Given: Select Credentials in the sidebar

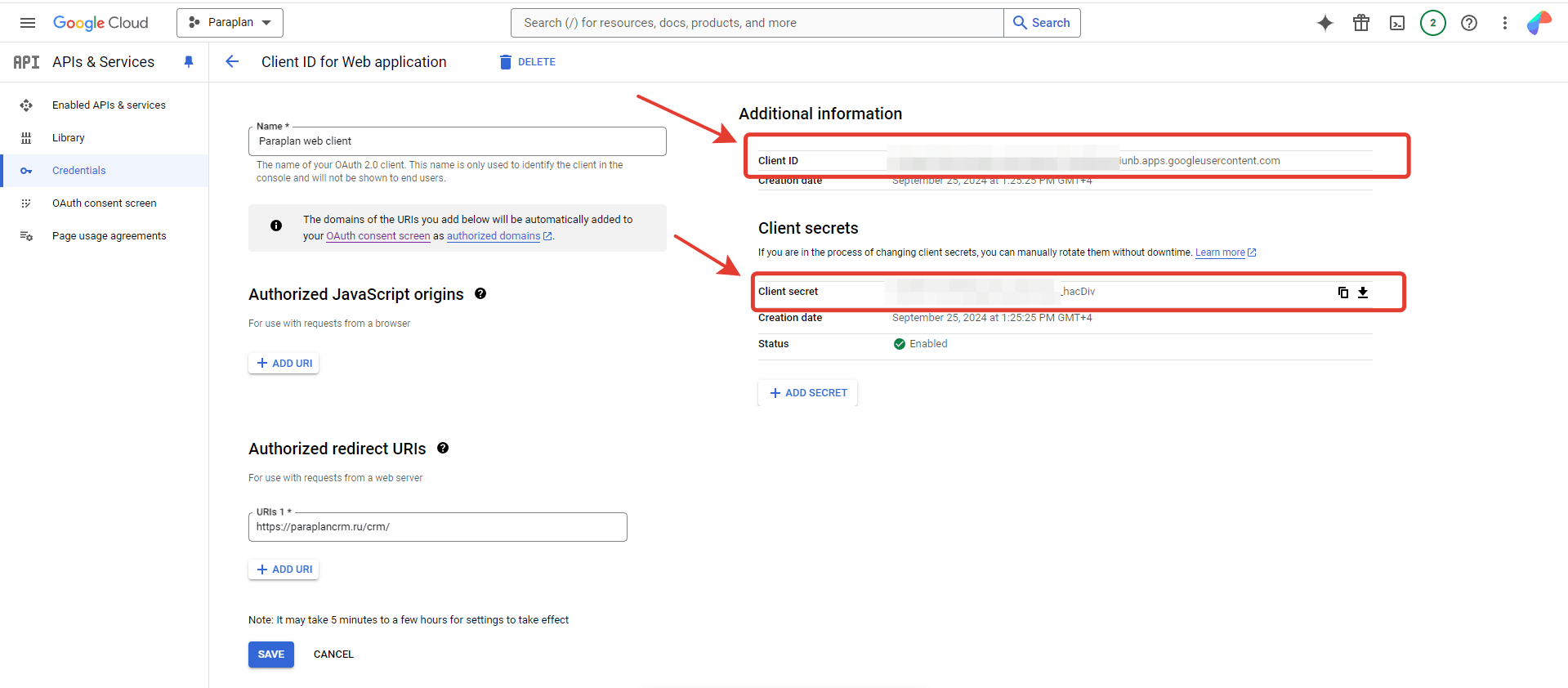Looking at the screenshot, I should (x=79, y=171).
